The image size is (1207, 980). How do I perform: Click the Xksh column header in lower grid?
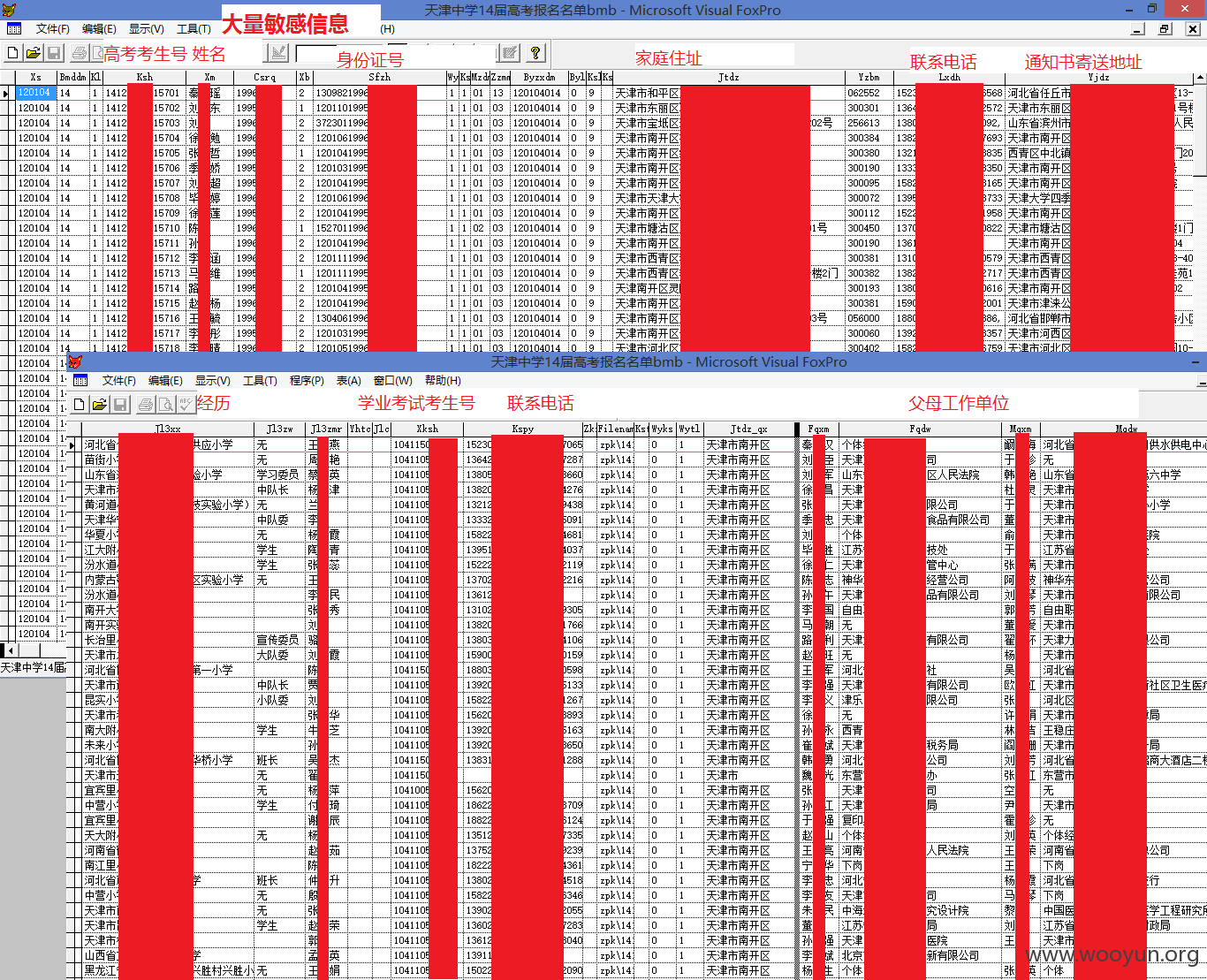point(428,429)
